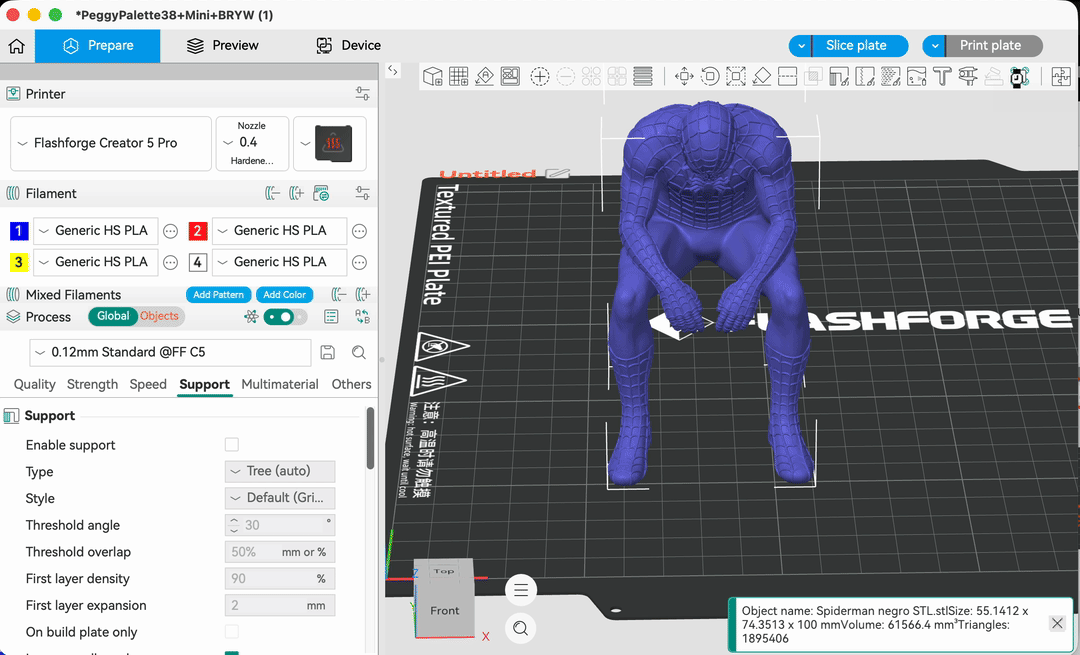Switch process scope to Global
The width and height of the screenshot is (1080, 655).
(113, 316)
